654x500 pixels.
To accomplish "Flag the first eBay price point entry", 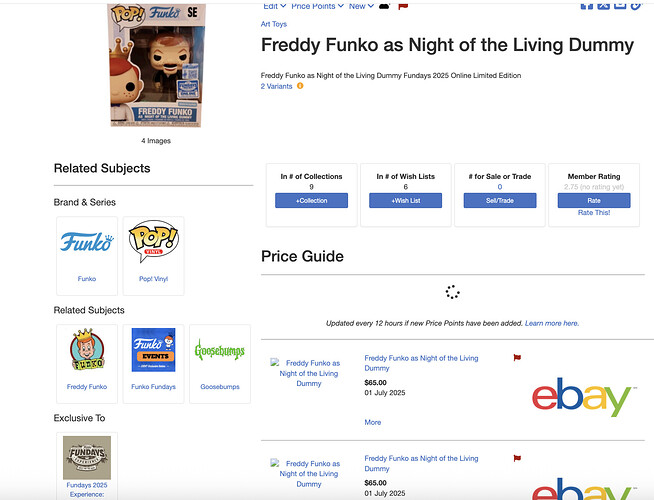I will click(x=517, y=357).
